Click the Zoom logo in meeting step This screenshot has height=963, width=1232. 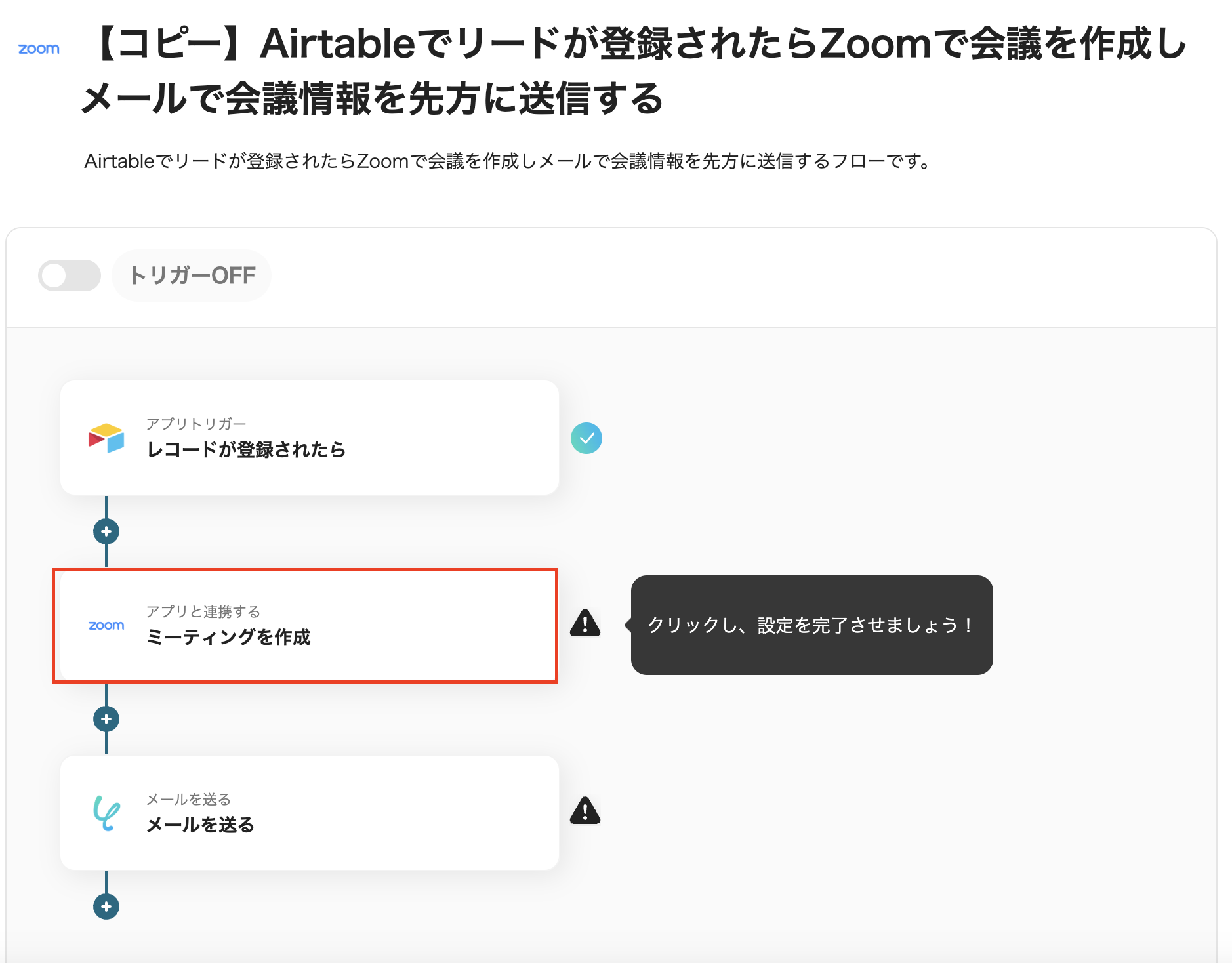coord(106,626)
